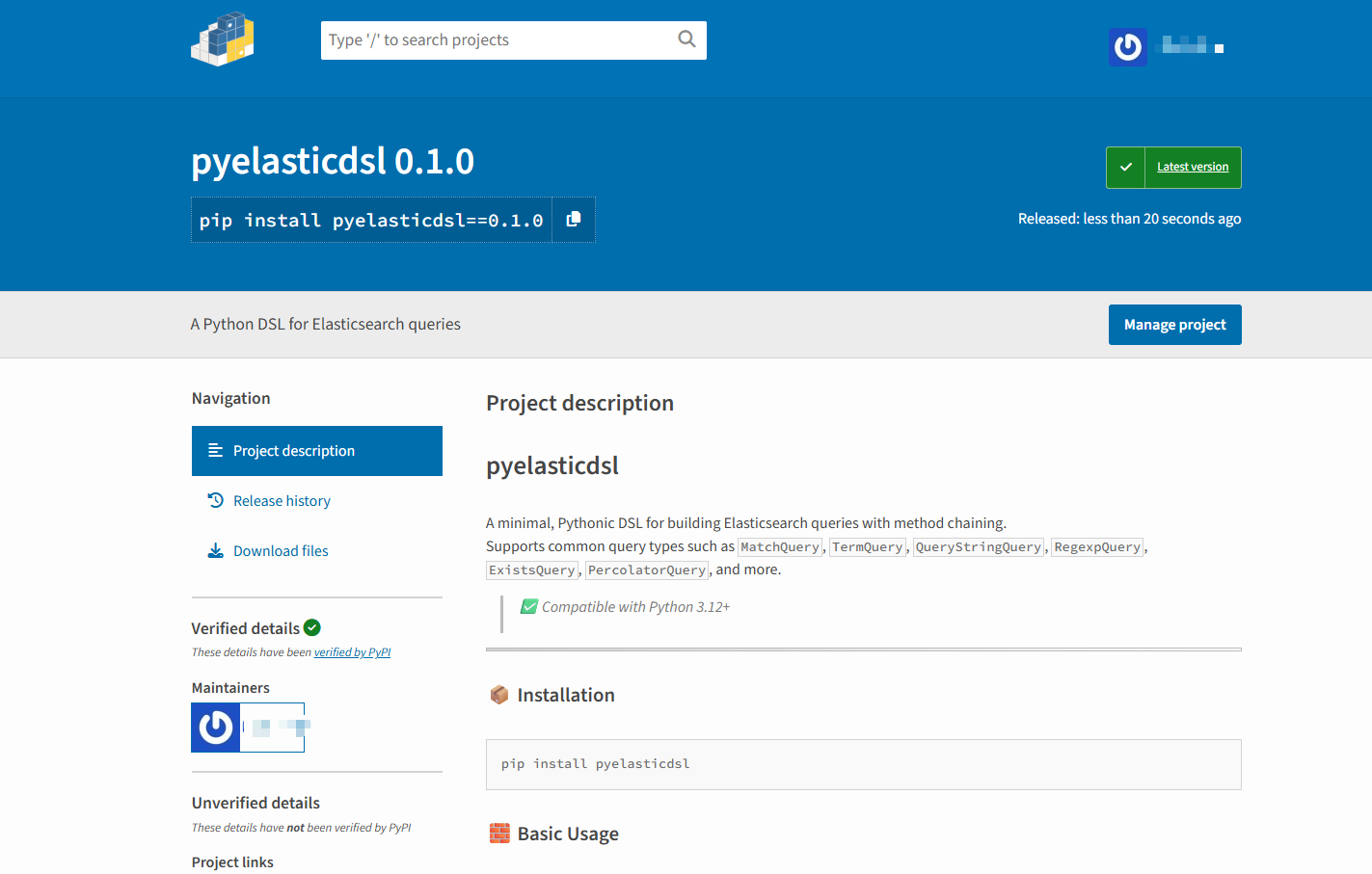Click A Python DSL for Elasticsearch queries summary

[x=326, y=324]
